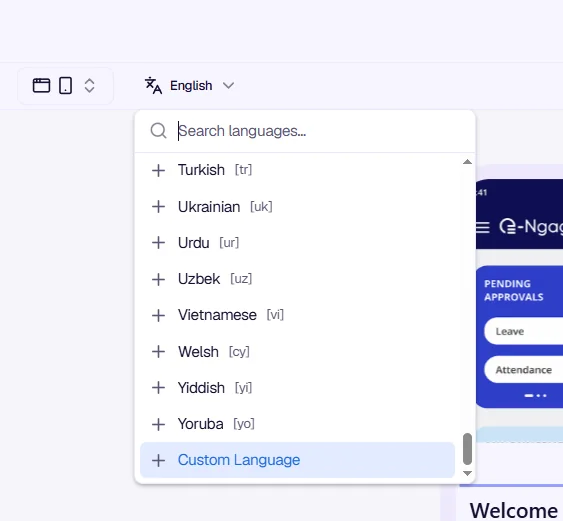Viewport: 563px width, 521px height.
Task: Click the carousel page indicator dots
Action: pos(535,396)
